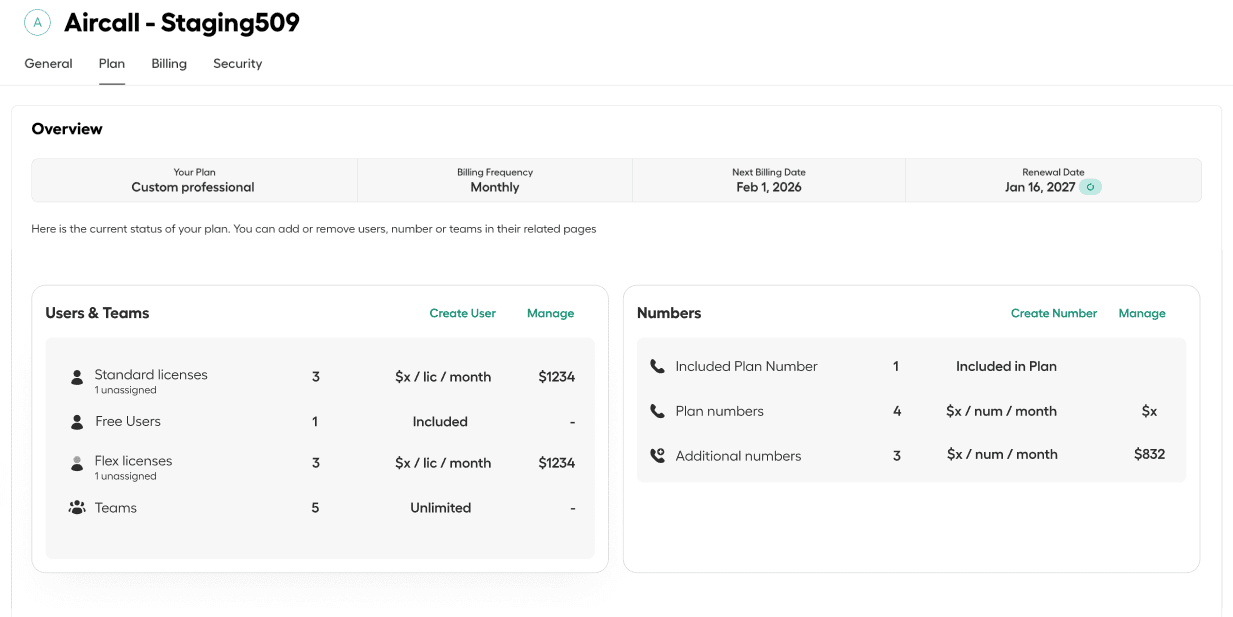Click the Teams row label

(x=116, y=508)
